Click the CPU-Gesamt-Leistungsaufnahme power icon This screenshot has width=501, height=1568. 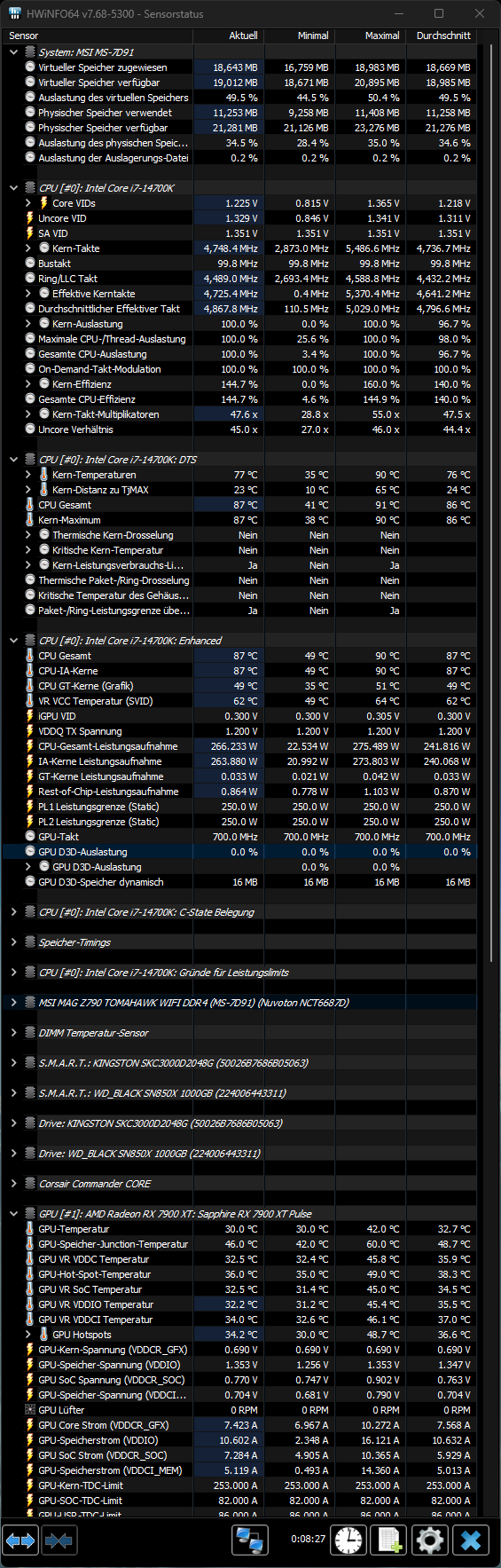[30, 746]
